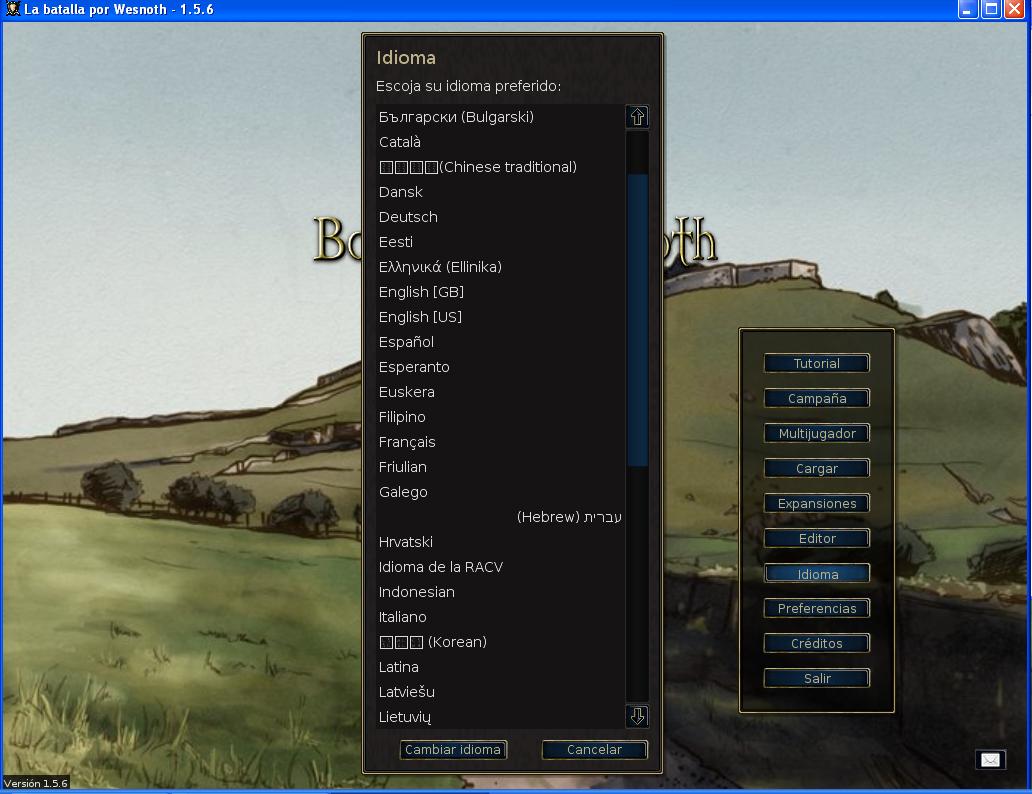This screenshot has height=794, width=1032.
Task: Select Lietuvių language
Action: [500, 718]
